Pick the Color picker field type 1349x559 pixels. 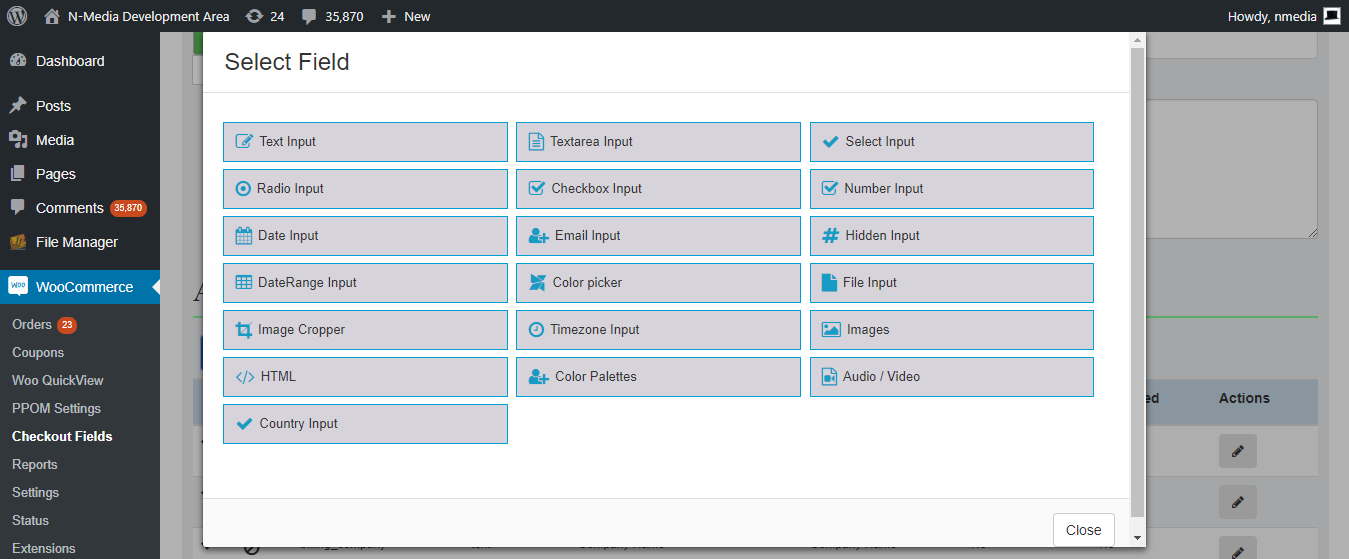coord(658,283)
